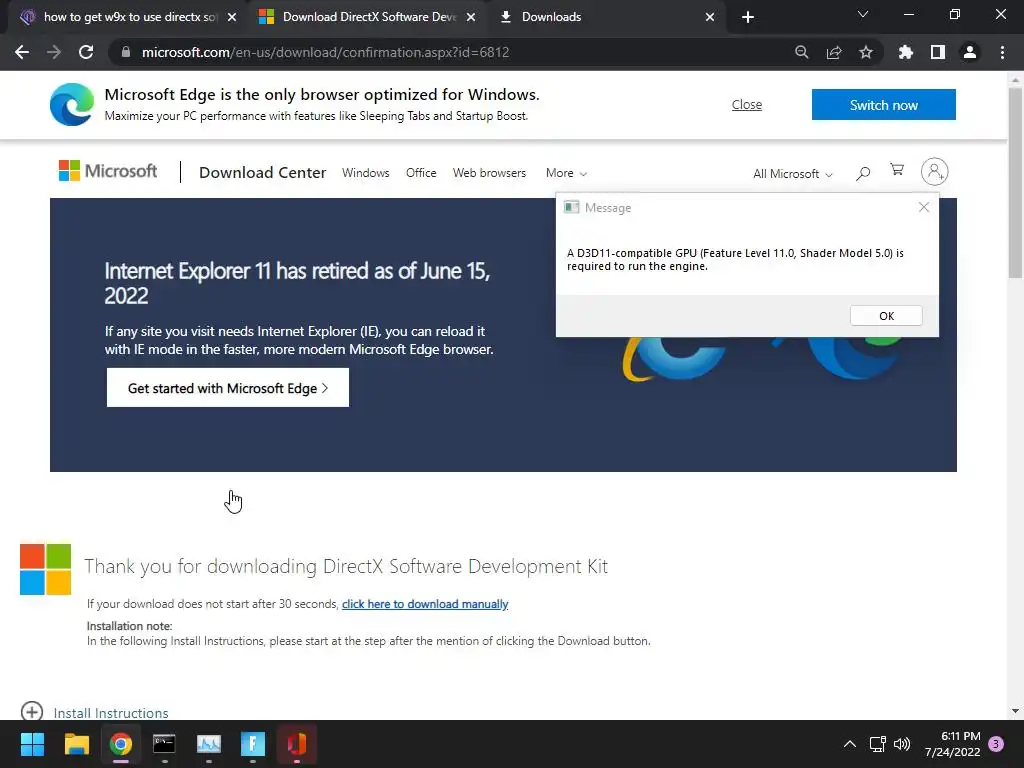The width and height of the screenshot is (1024, 768).
Task: Open Download Center link
Action: [x=262, y=172]
